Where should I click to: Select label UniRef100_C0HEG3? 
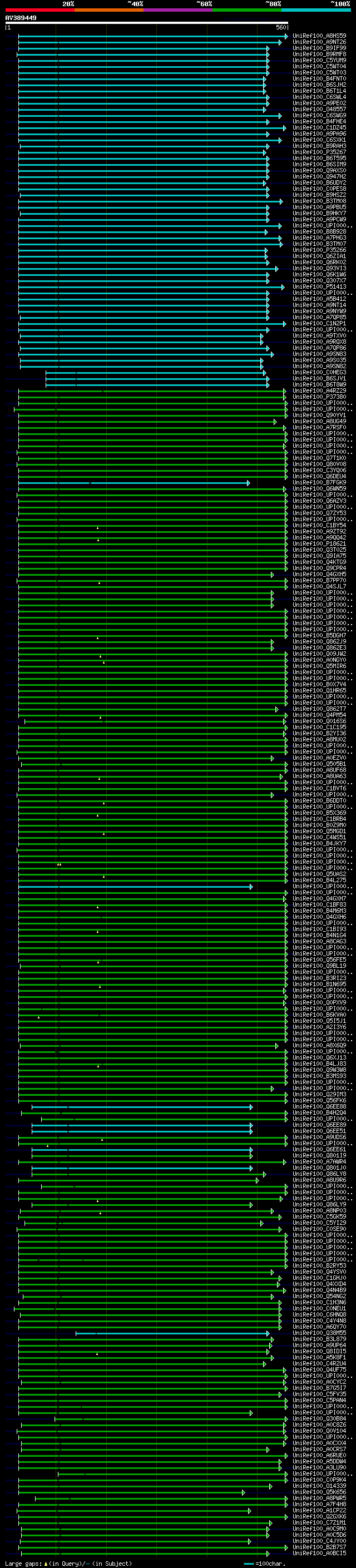(319, 372)
